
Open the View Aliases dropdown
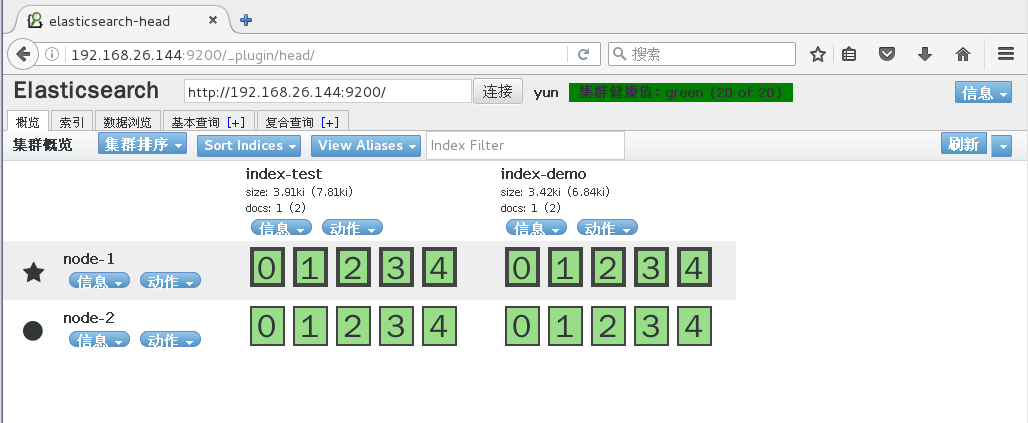click(x=366, y=145)
